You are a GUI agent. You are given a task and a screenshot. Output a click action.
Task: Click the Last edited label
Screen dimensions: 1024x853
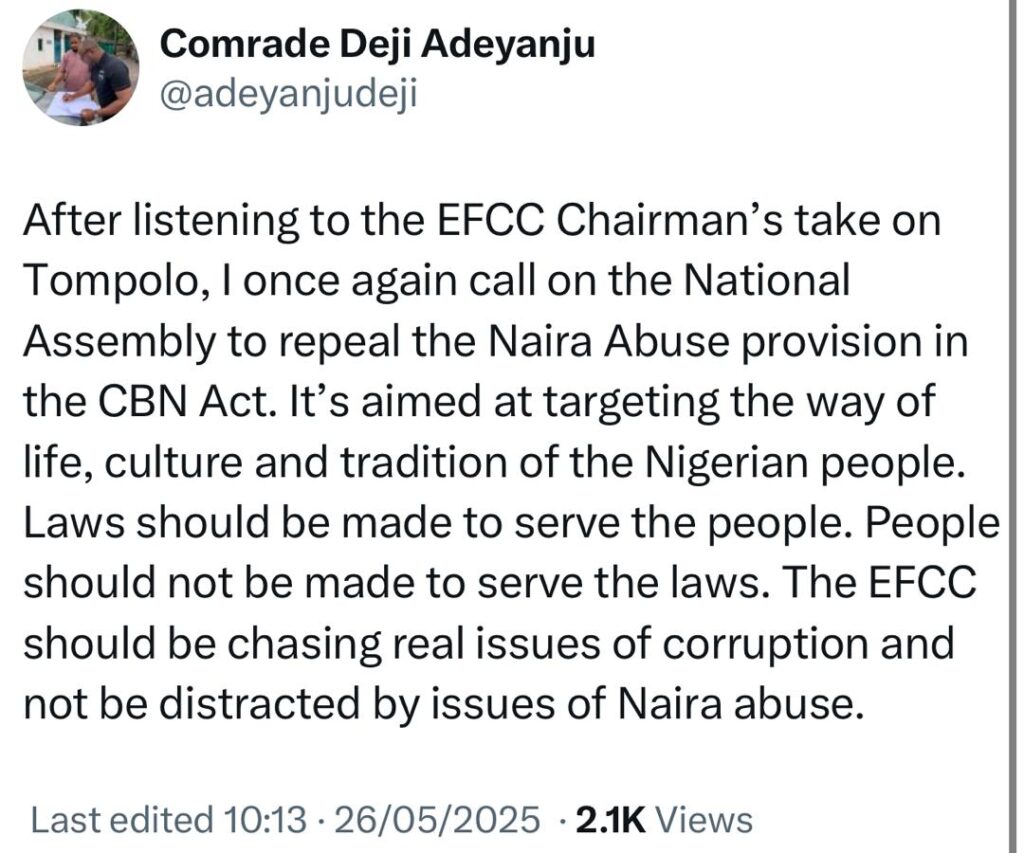click(x=123, y=820)
